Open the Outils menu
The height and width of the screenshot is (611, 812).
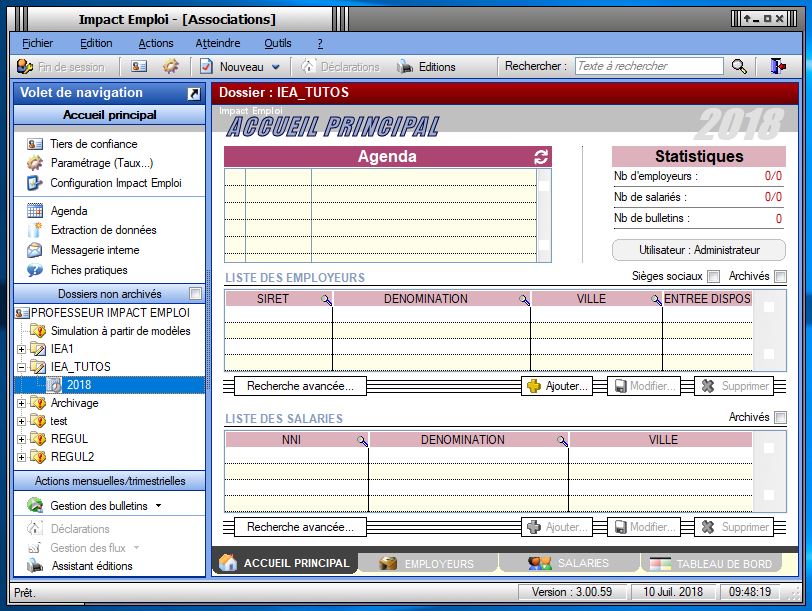[278, 43]
